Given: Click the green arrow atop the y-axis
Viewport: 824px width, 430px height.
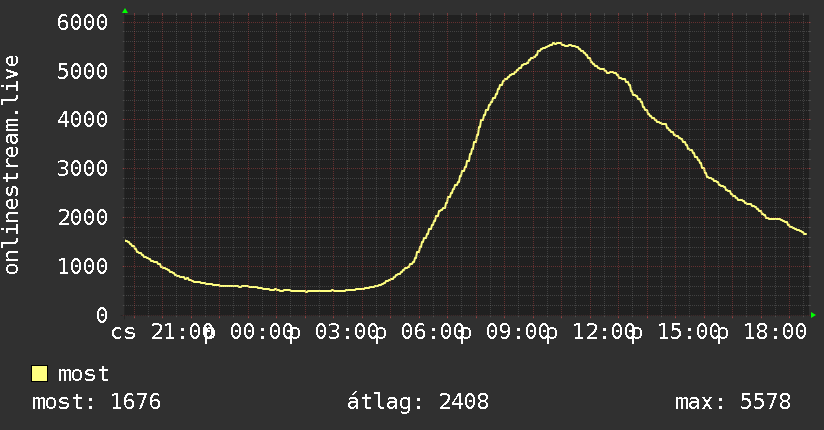Looking at the screenshot, I should pos(125,11).
